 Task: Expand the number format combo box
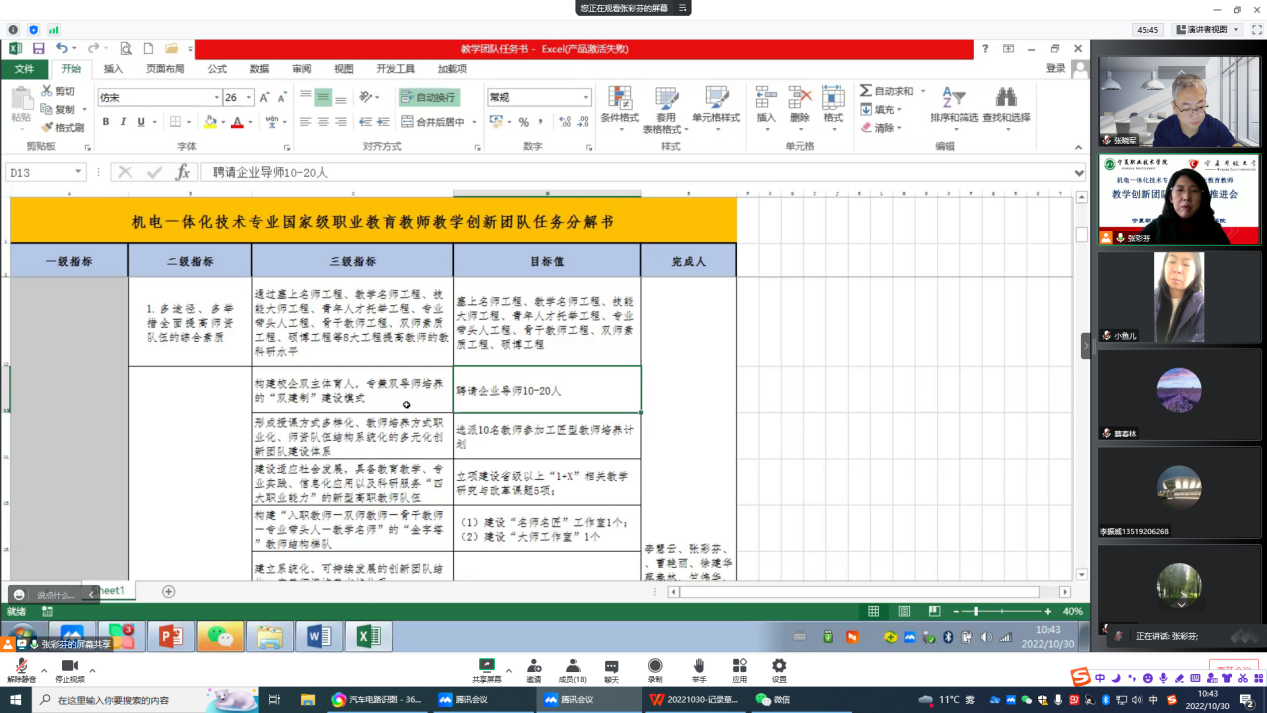(586, 98)
